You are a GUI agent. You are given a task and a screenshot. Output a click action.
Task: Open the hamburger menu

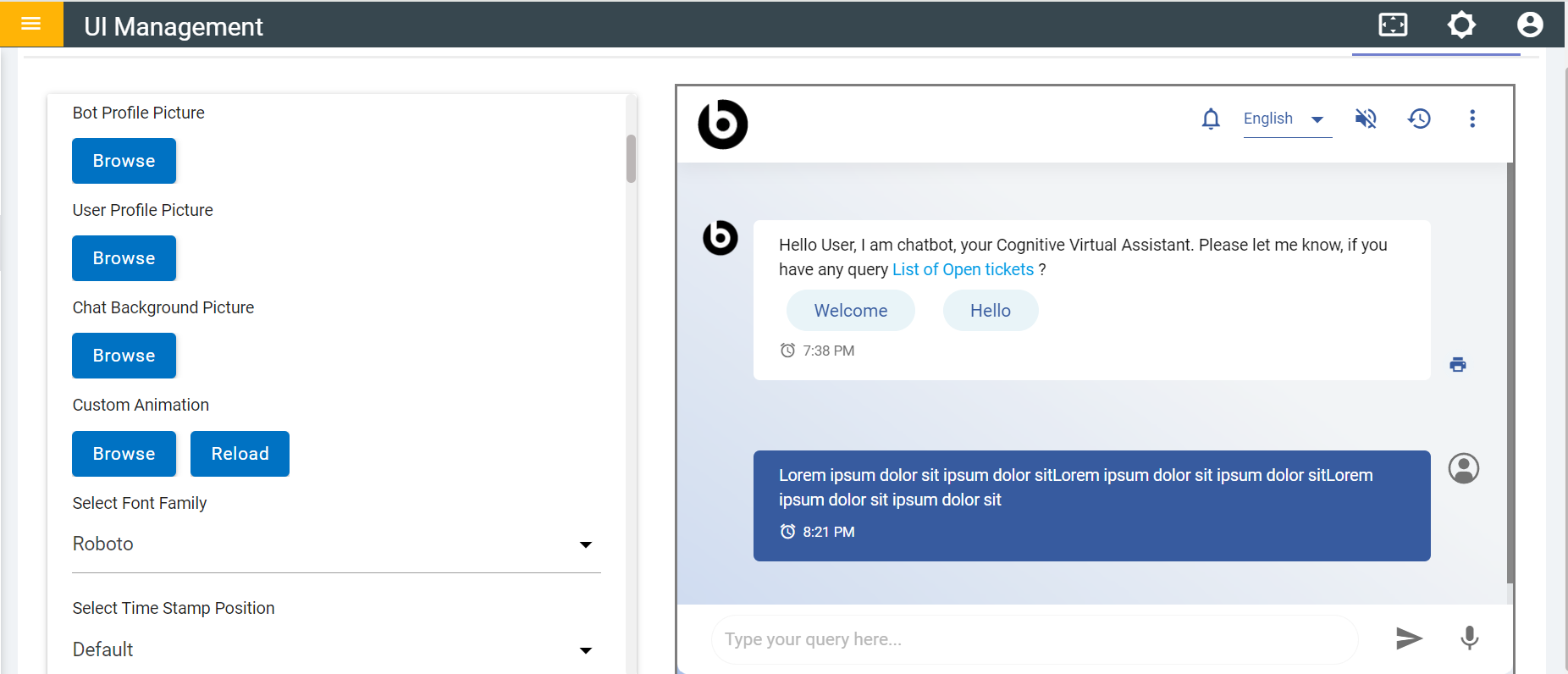[31, 24]
